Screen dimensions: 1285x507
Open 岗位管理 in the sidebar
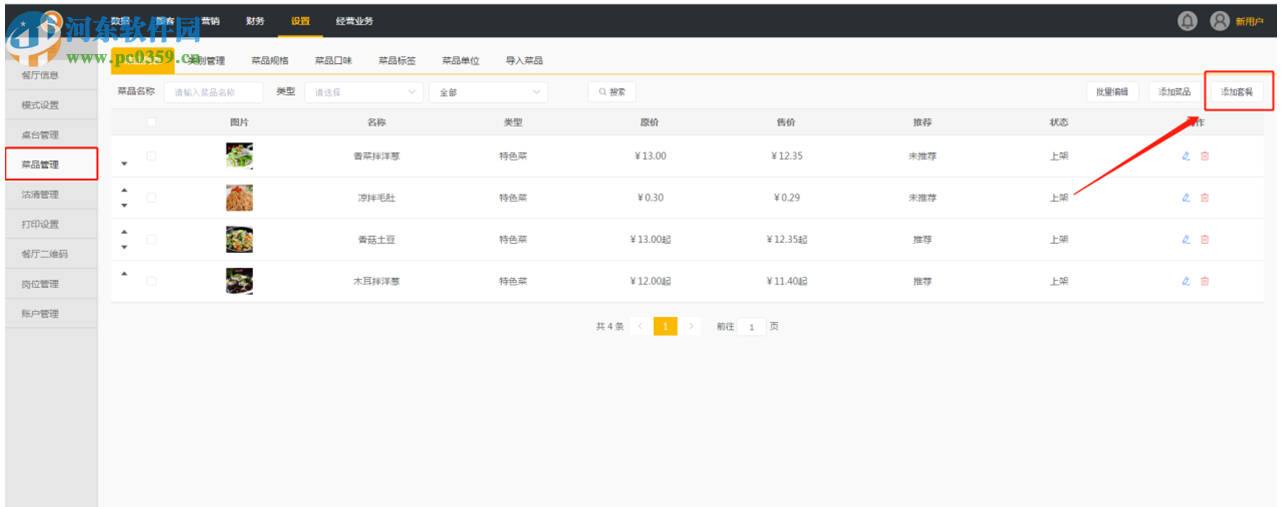point(51,284)
